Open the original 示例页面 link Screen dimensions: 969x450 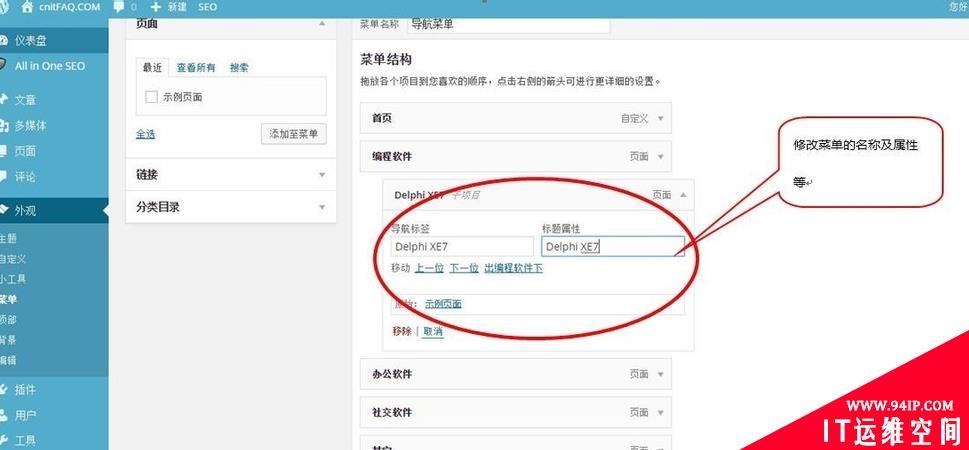[443, 304]
